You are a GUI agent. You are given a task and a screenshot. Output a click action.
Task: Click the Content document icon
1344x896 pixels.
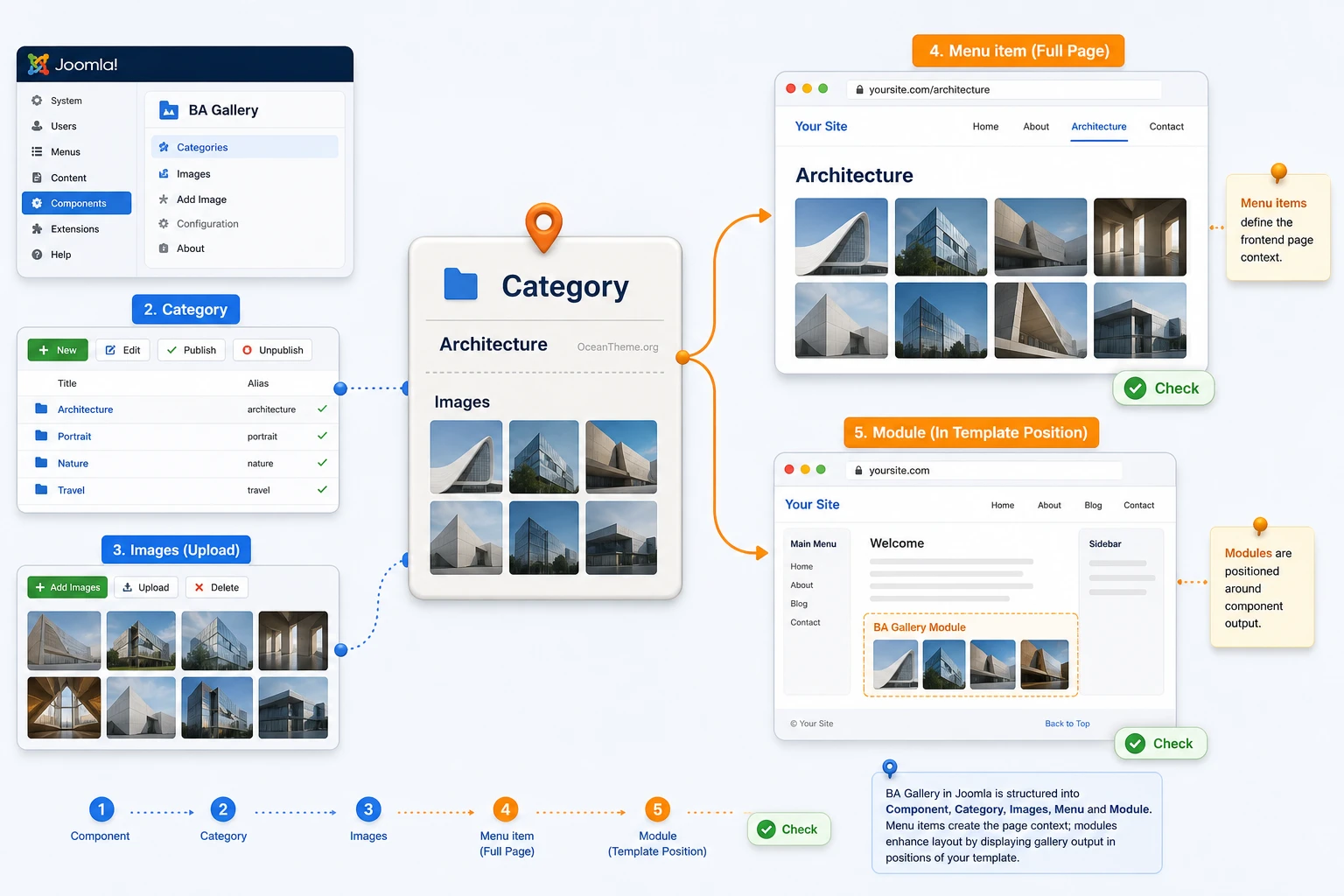(x=37, y=178)
